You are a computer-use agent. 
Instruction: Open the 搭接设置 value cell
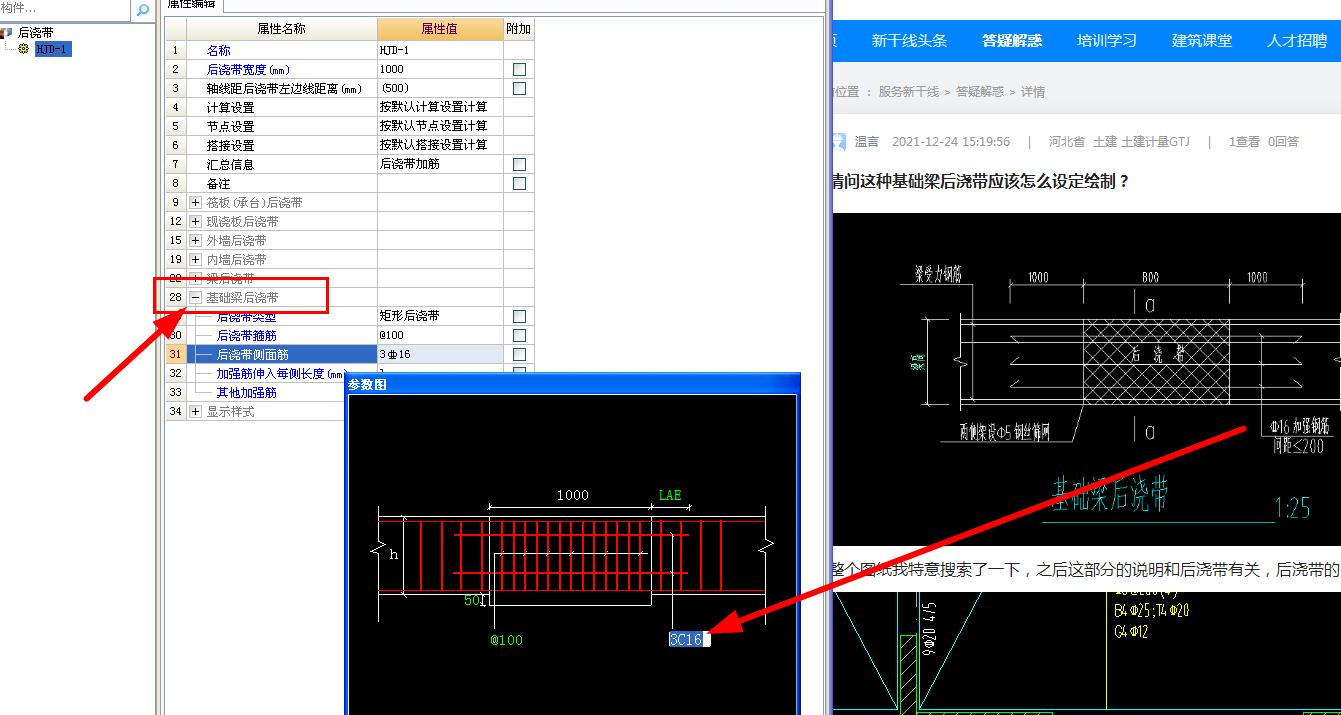coord(440,146)
